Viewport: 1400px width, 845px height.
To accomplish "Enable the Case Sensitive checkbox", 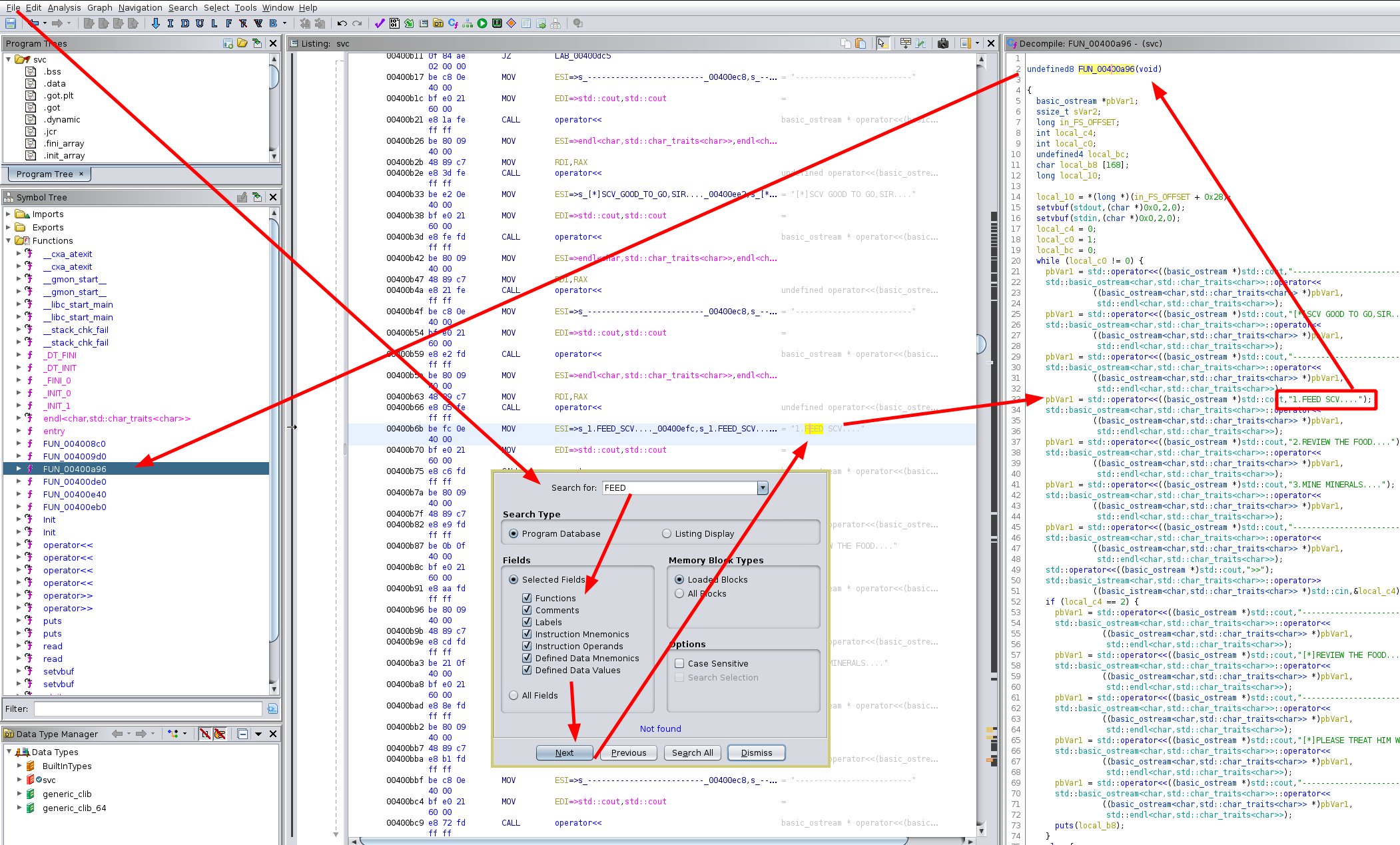I will coord(679,664).
